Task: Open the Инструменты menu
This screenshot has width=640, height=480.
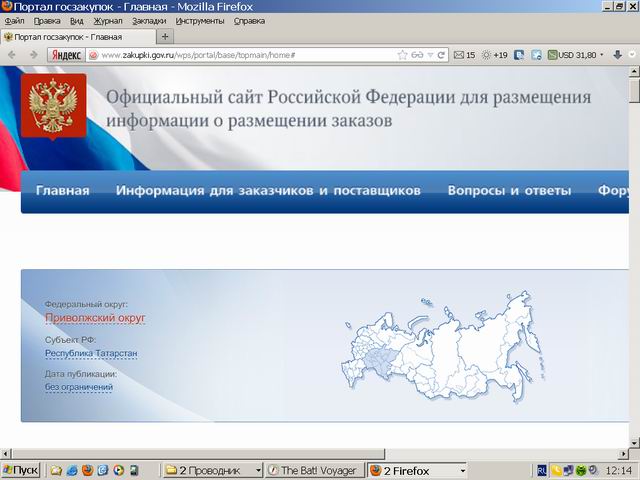Action: [x=200, y=20]
